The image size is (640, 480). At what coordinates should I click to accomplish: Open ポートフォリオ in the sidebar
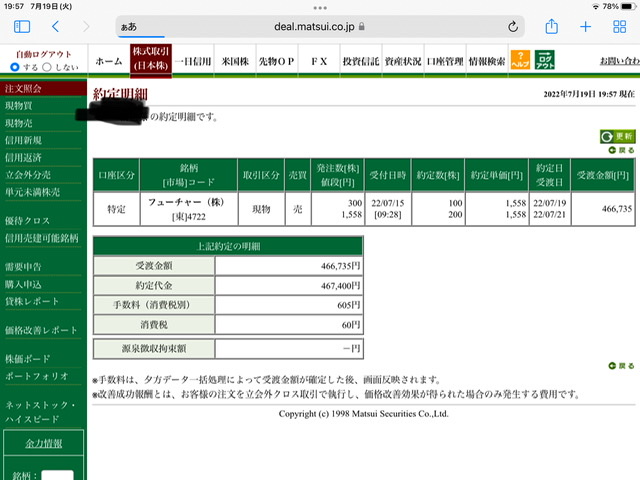[37, 376]
